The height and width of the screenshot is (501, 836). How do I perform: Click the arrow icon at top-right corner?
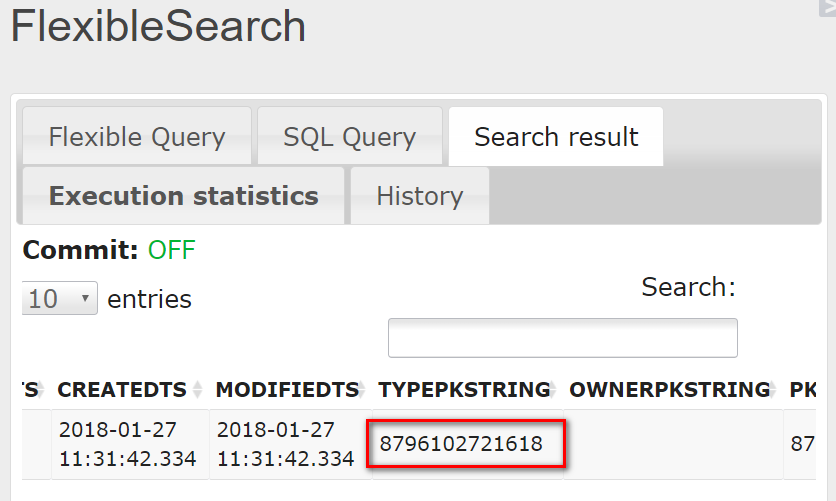tap(828, 7)
